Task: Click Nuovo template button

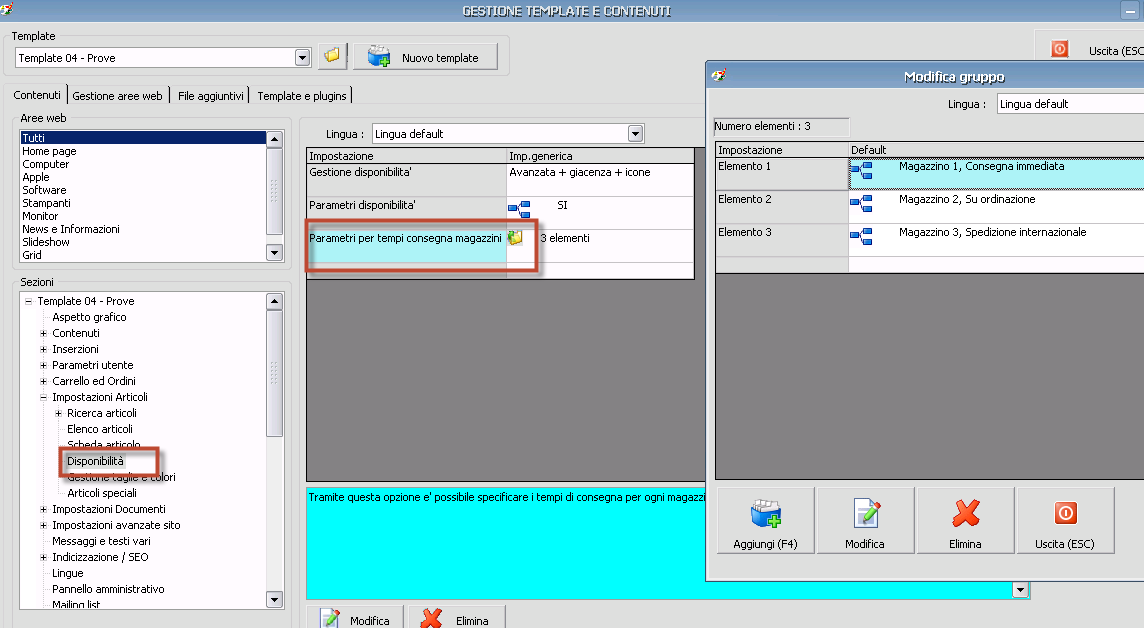Action: coord(425,57)
